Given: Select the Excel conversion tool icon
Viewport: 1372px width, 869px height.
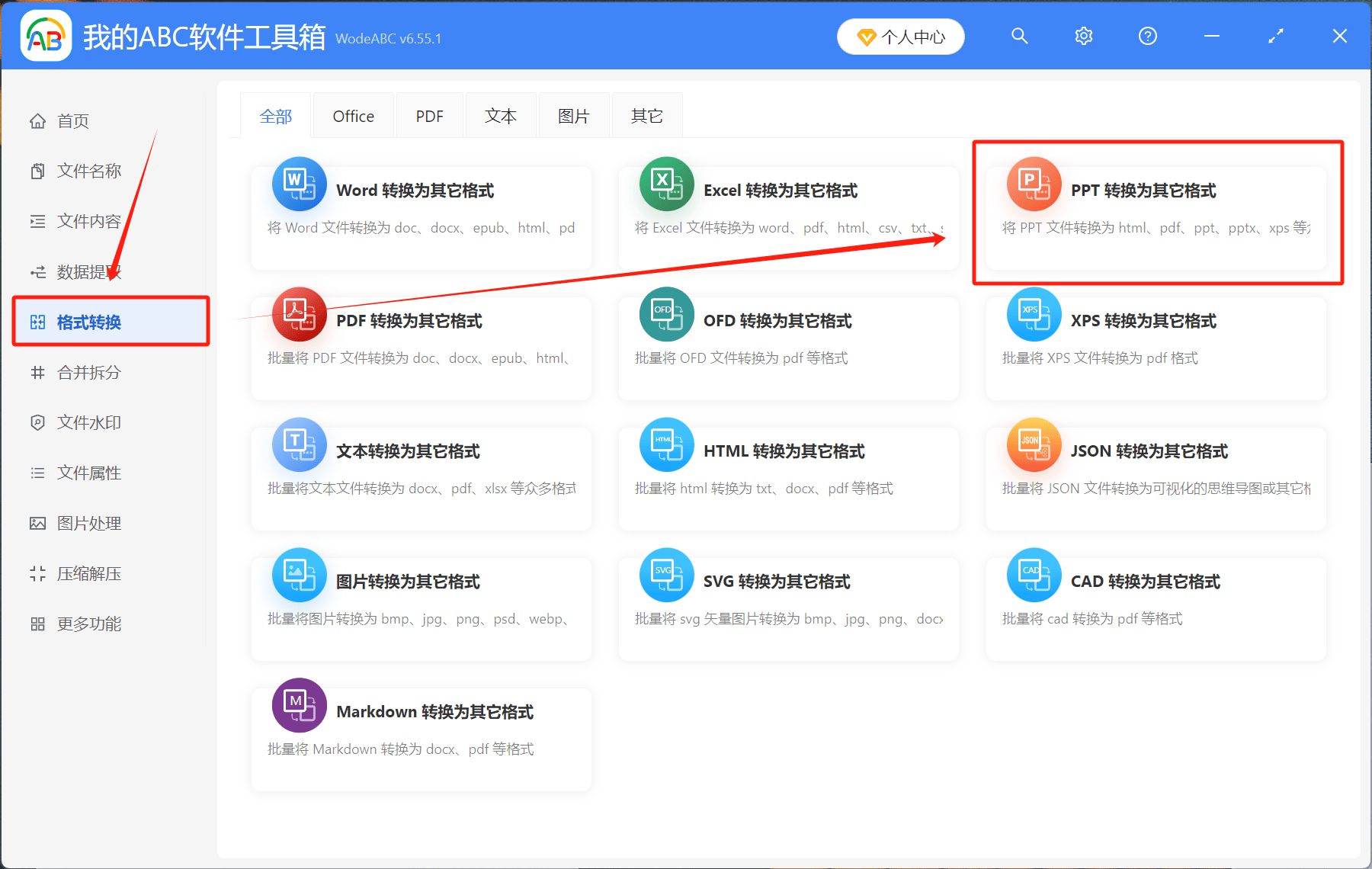Looking at the screenshot, I should point(666,184).
